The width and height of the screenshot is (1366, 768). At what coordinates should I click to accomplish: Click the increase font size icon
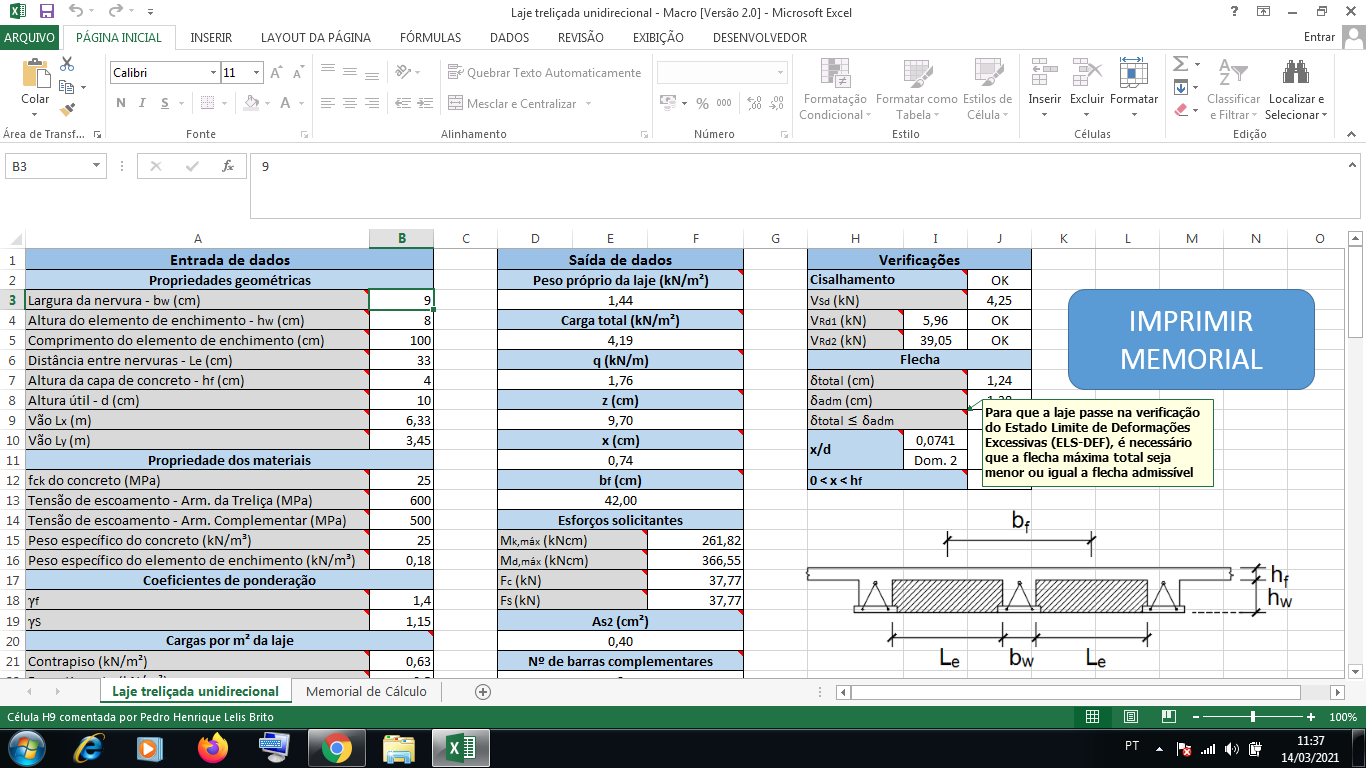coord(277,73)
